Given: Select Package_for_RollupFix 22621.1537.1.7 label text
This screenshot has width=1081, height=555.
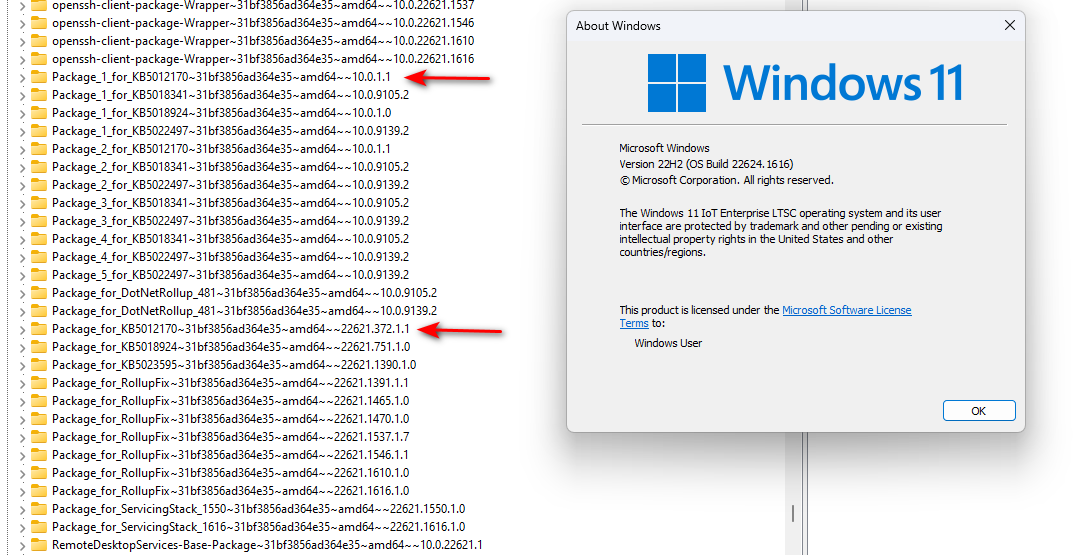Looking at the screenshot, I should pos(230,436).
